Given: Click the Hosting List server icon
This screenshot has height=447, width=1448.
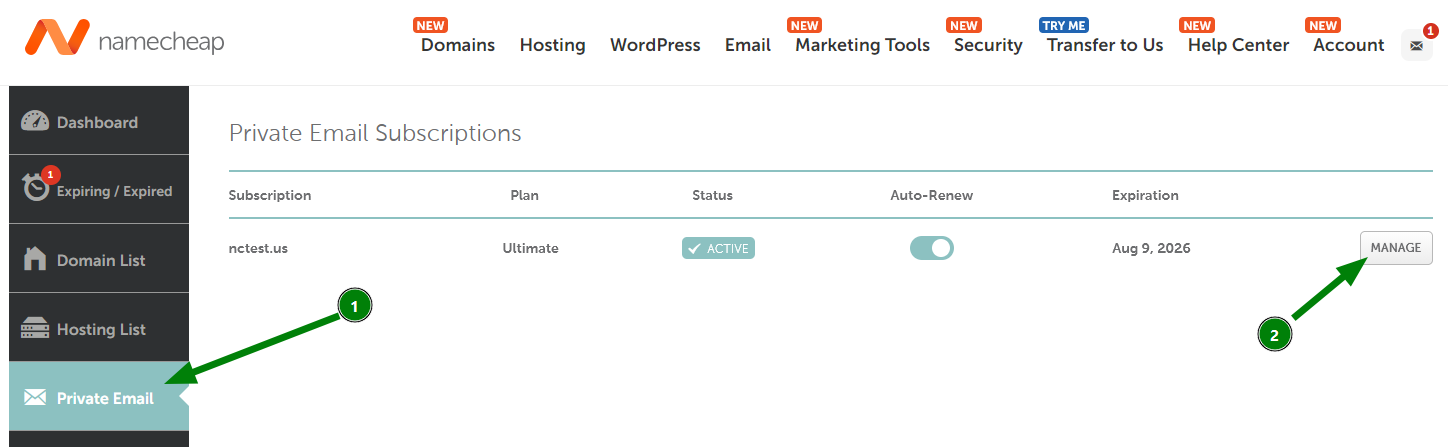Looking at the screenshot, I should [35, 329].
